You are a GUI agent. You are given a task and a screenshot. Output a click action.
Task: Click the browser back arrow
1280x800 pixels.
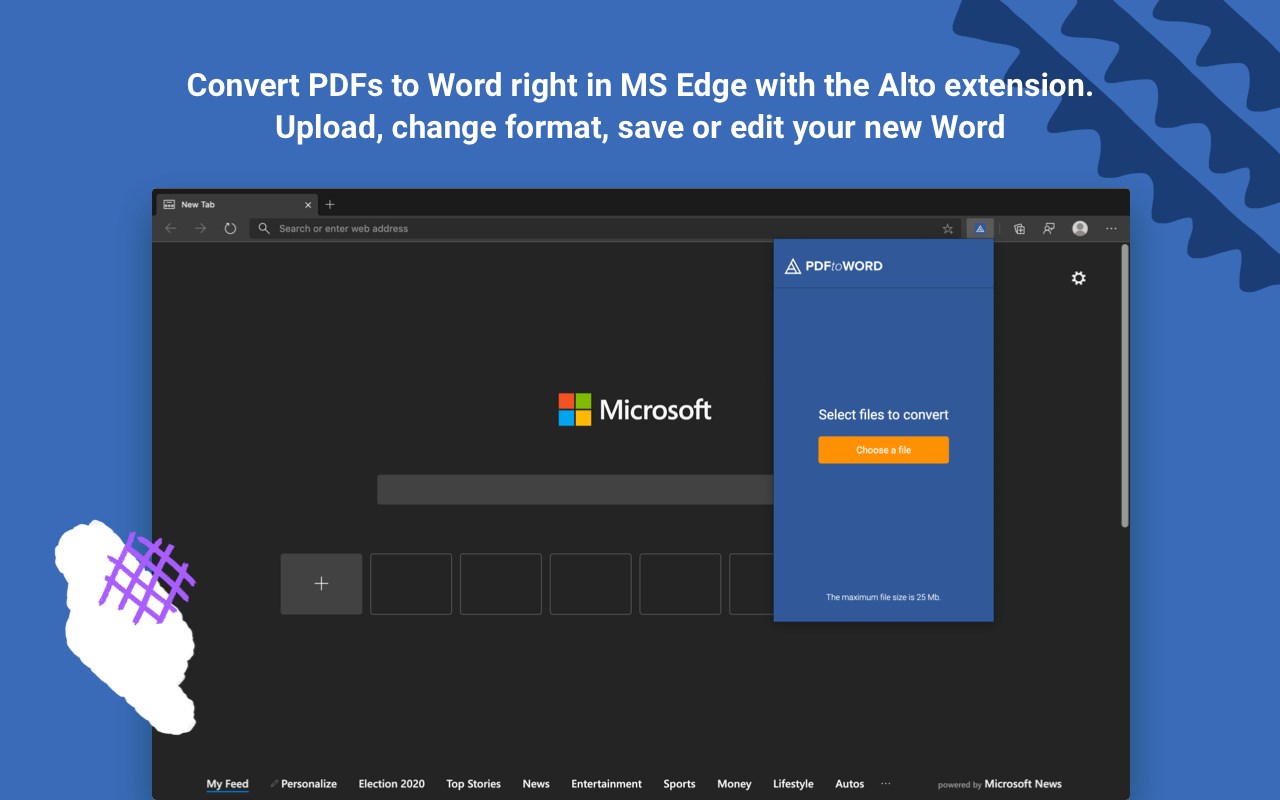pyautogui.click(x=171, y=228)
